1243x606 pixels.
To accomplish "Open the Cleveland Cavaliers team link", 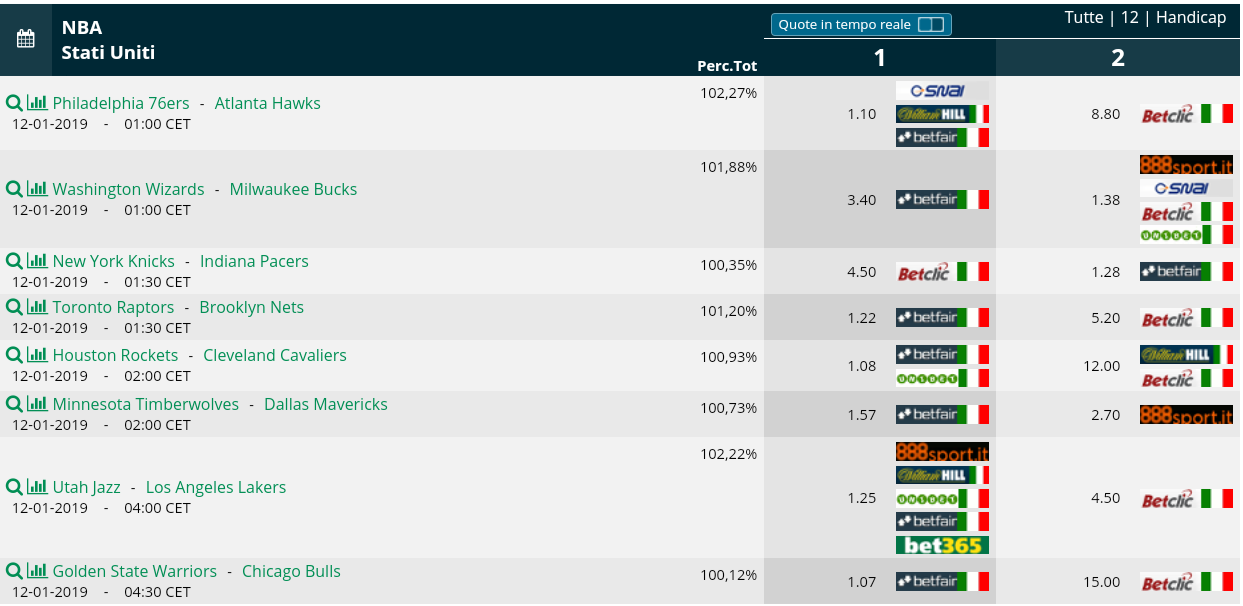I will point(275,355).
